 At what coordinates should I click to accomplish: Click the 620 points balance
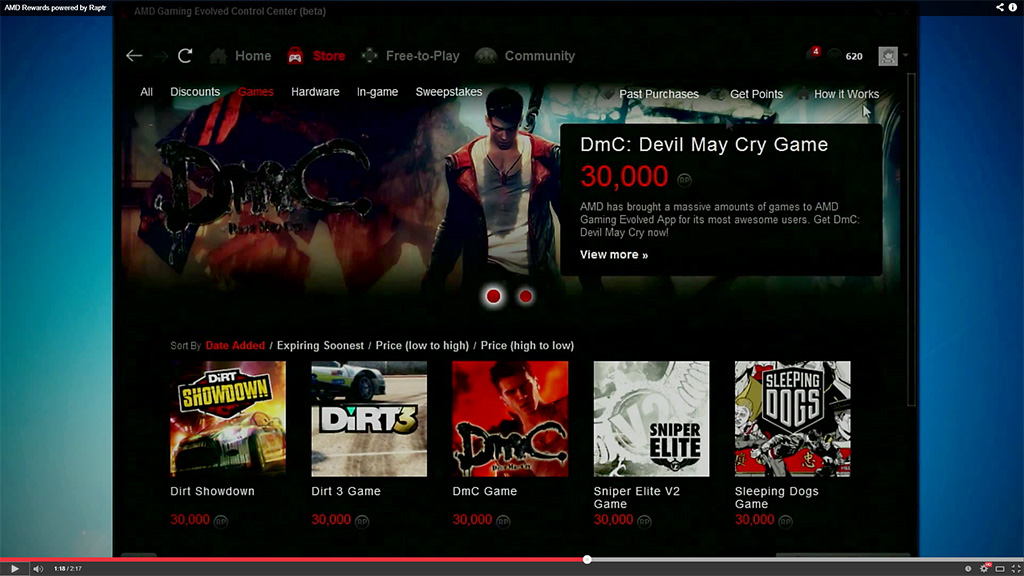(x=854, y=56)
